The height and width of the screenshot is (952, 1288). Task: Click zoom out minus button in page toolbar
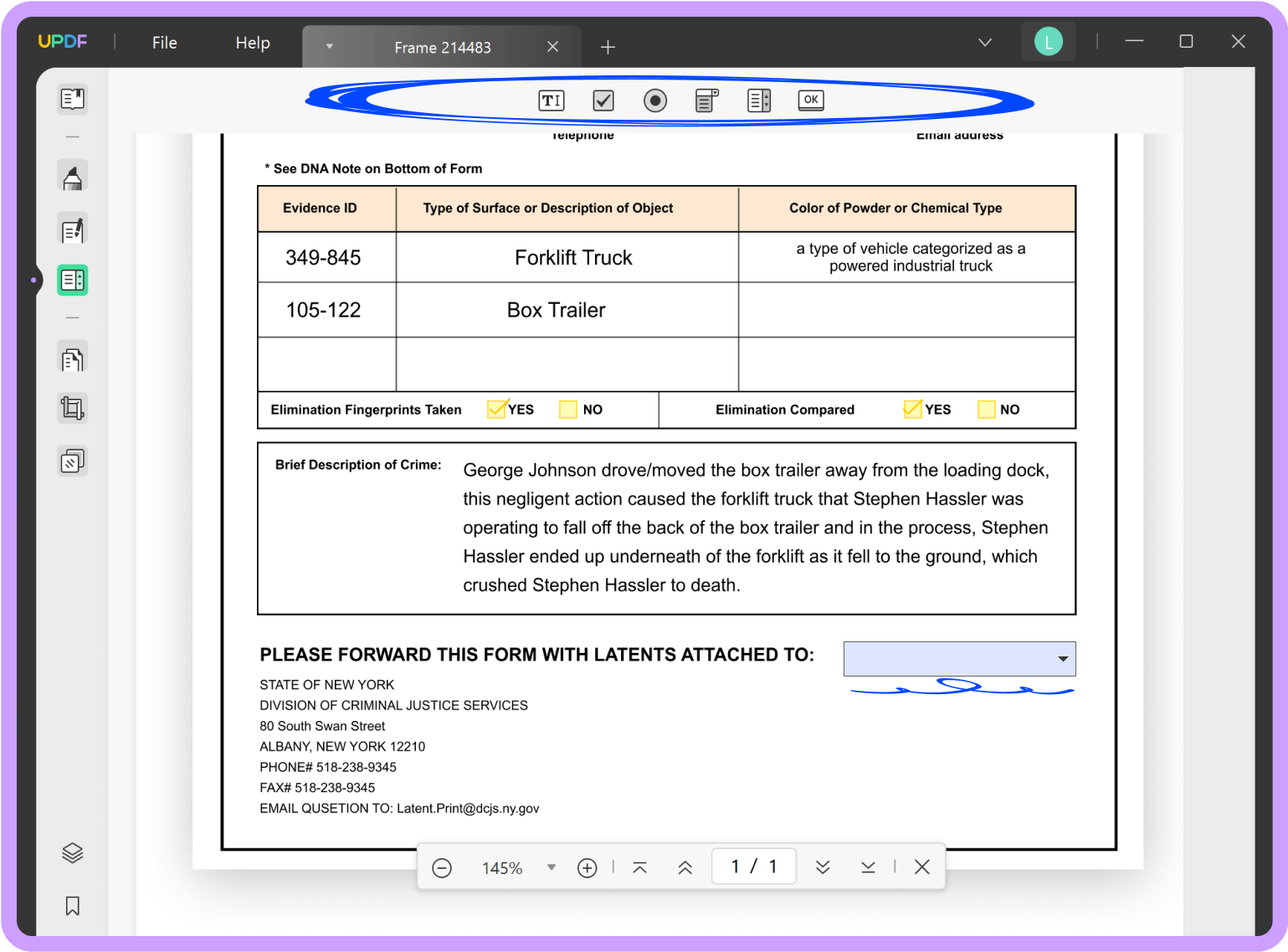pos(443,867)
